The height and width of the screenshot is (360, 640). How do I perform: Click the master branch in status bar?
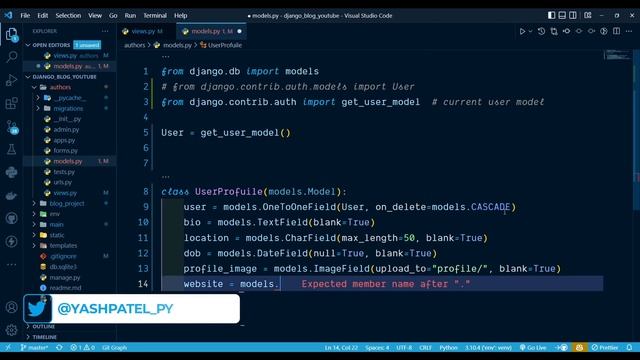34,348
